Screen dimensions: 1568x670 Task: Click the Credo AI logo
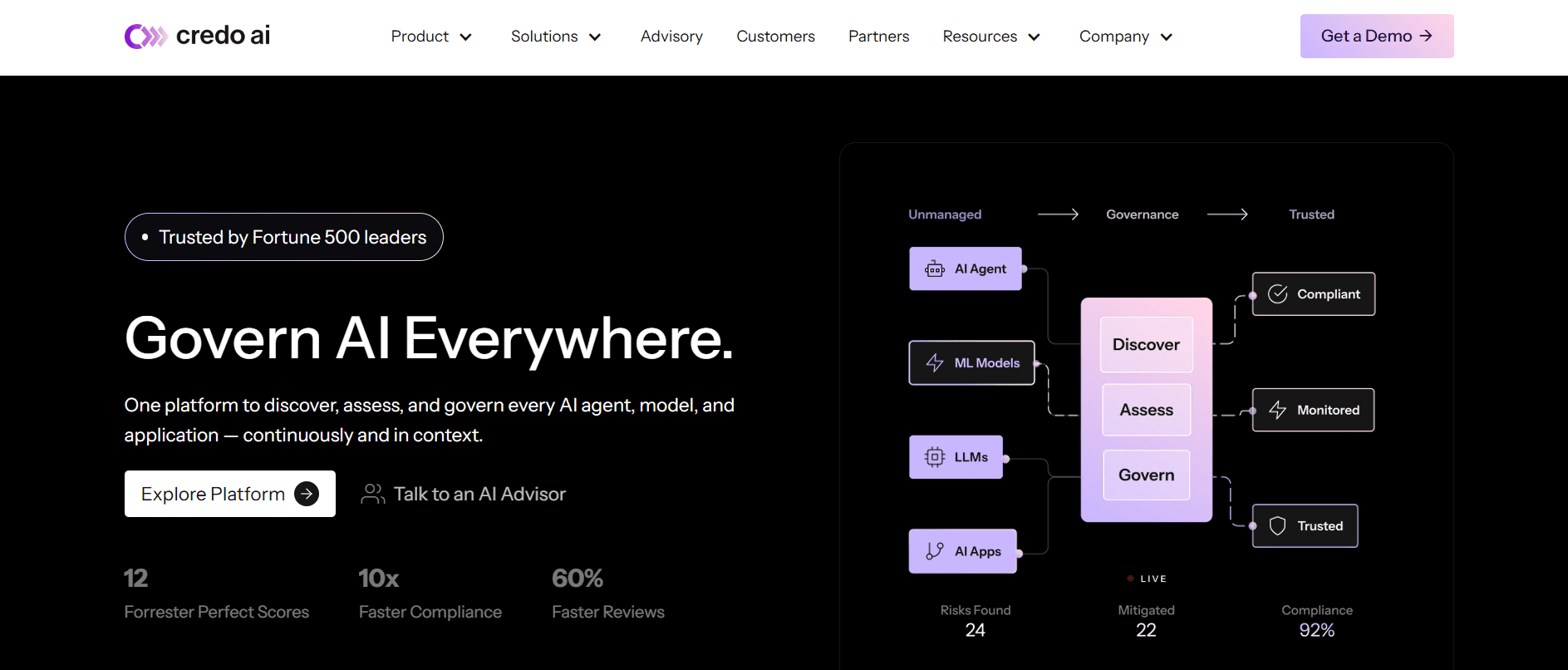[x=197, y=36]
